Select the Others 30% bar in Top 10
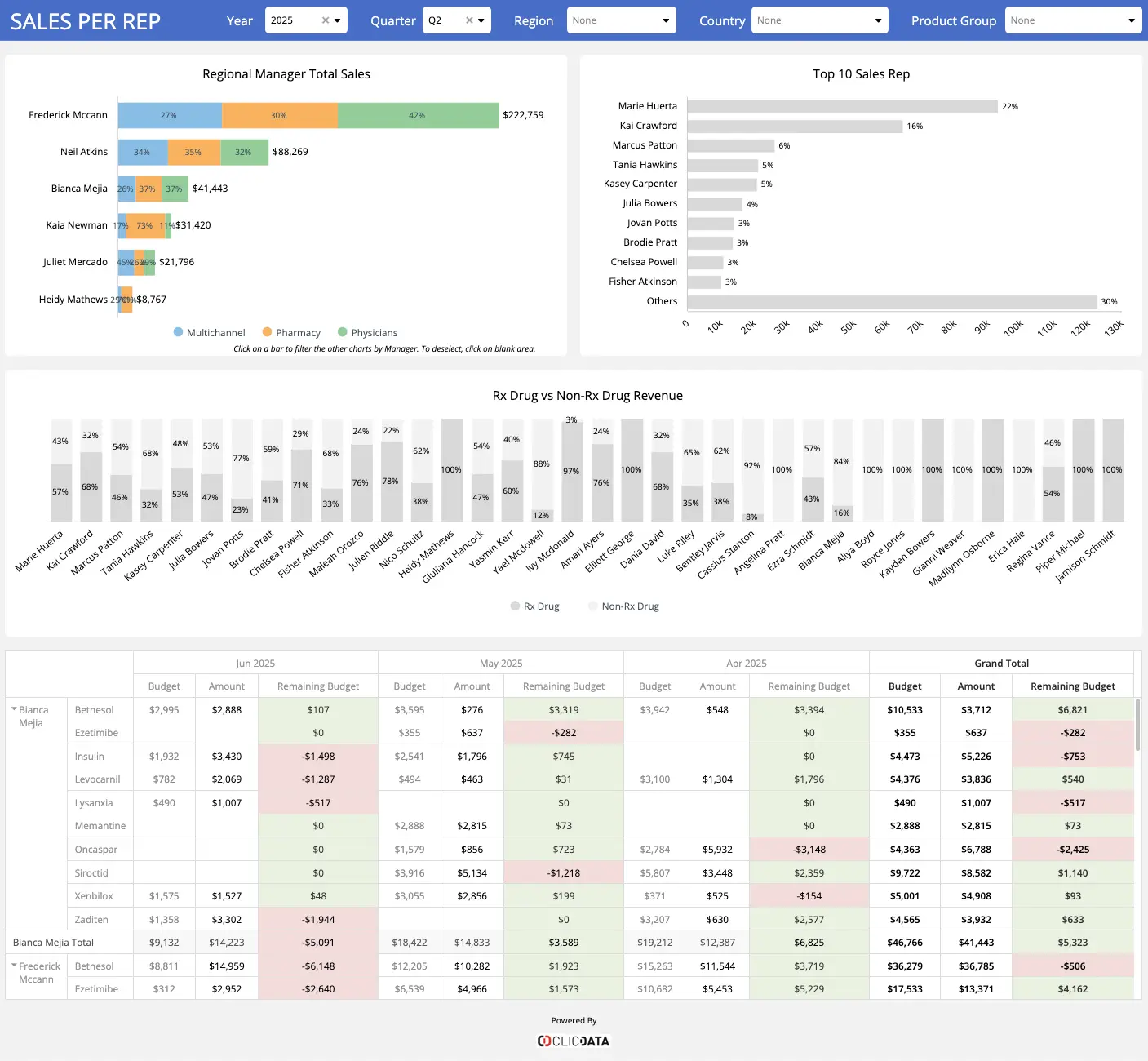1148x1061 pixels. 892,301
